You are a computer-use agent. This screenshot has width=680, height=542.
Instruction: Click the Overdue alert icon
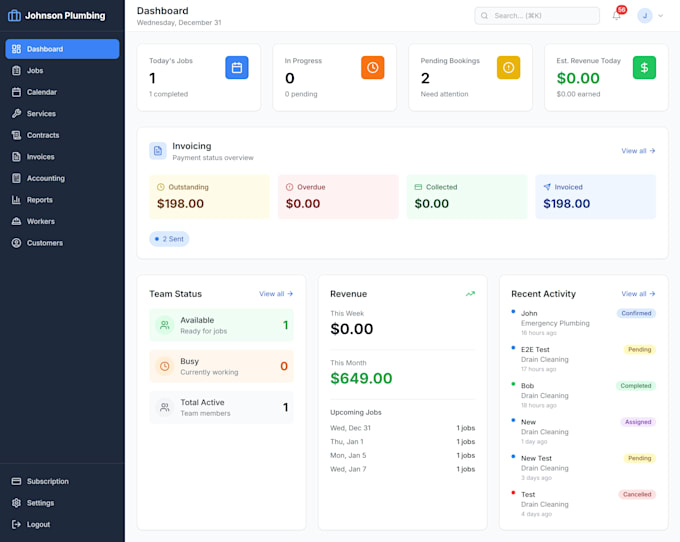point(289,187)
